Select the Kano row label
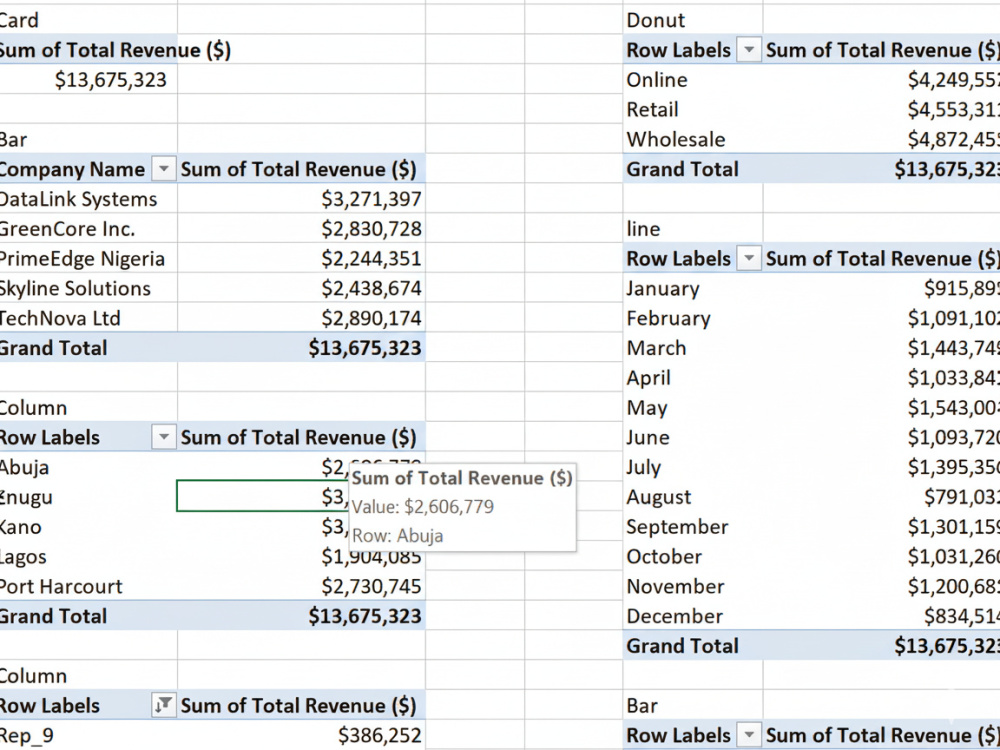1000x750 pixels. tap(88, 527)
